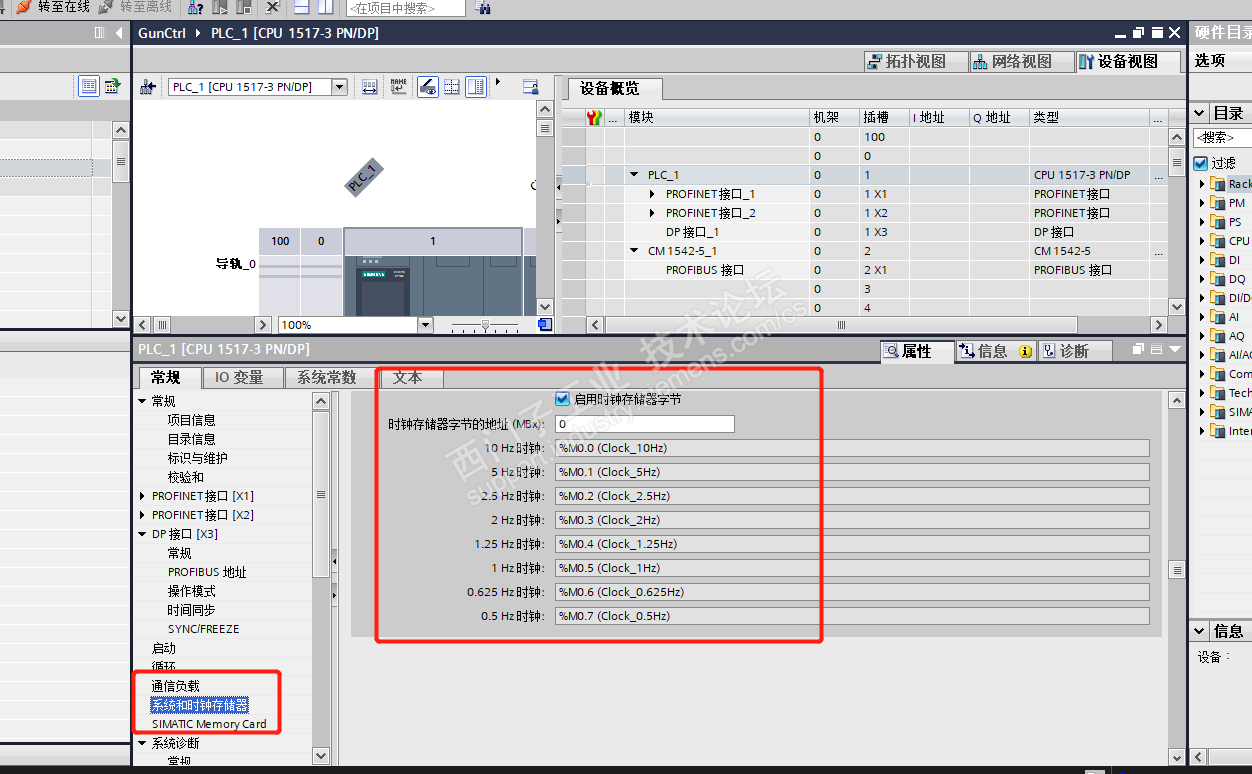
Task: Click the accessible devices icon with question mark
Action: coord(196,7)
